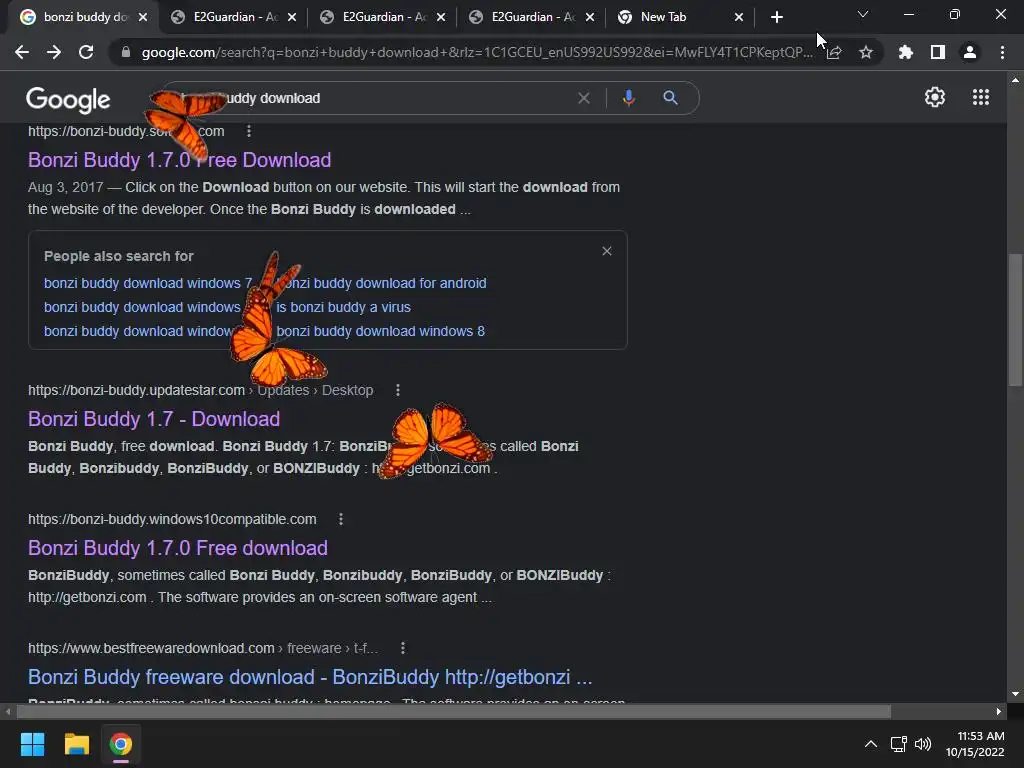Screen dimensions: 1024x768
Task: Open options for the bestfreewaredownload.com result
Action: click(403, 648)
